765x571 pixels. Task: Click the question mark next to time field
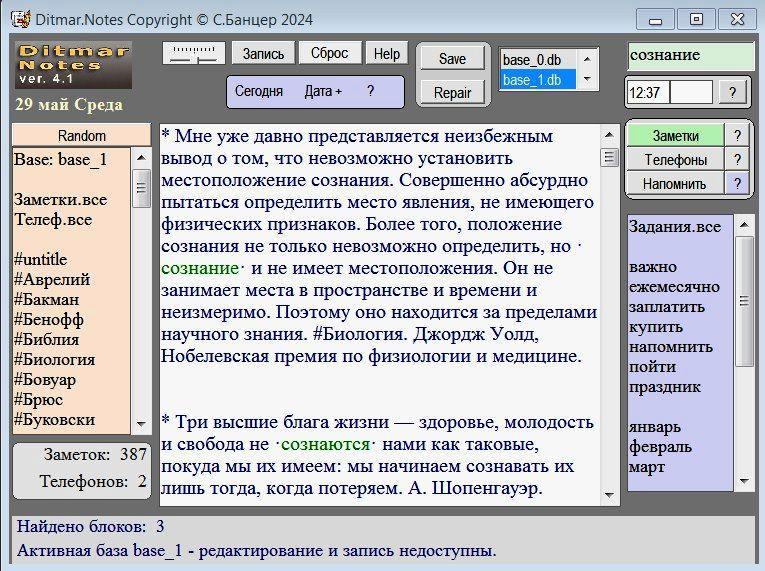click(x=732, y=93)
